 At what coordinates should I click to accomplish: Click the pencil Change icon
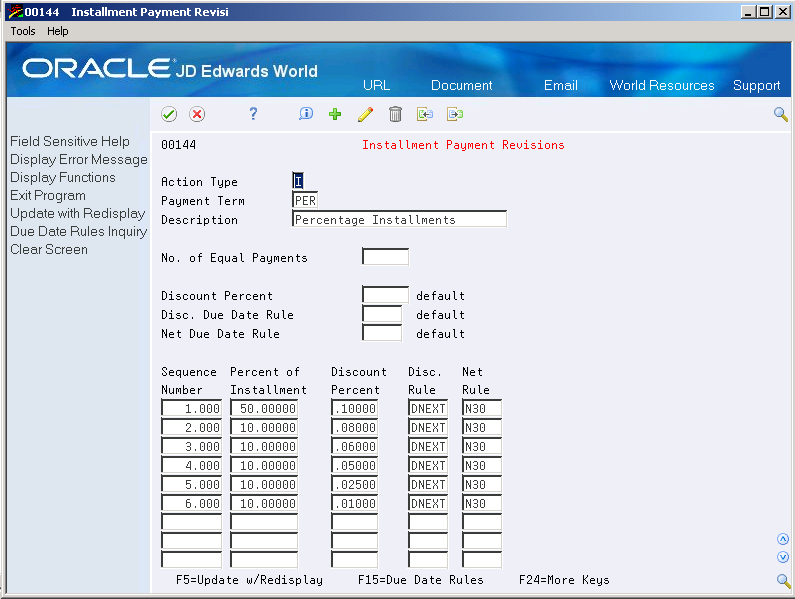[365, 114]
